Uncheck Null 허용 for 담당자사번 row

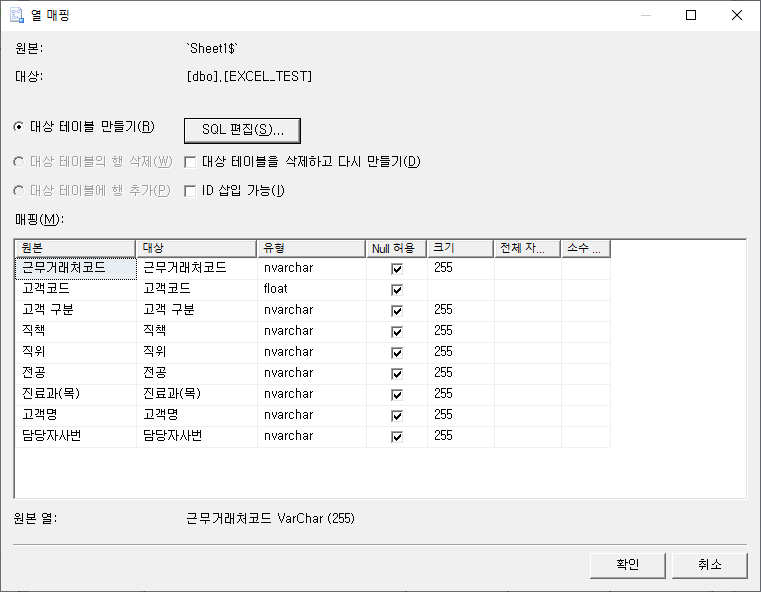click(x=397, y=437)
